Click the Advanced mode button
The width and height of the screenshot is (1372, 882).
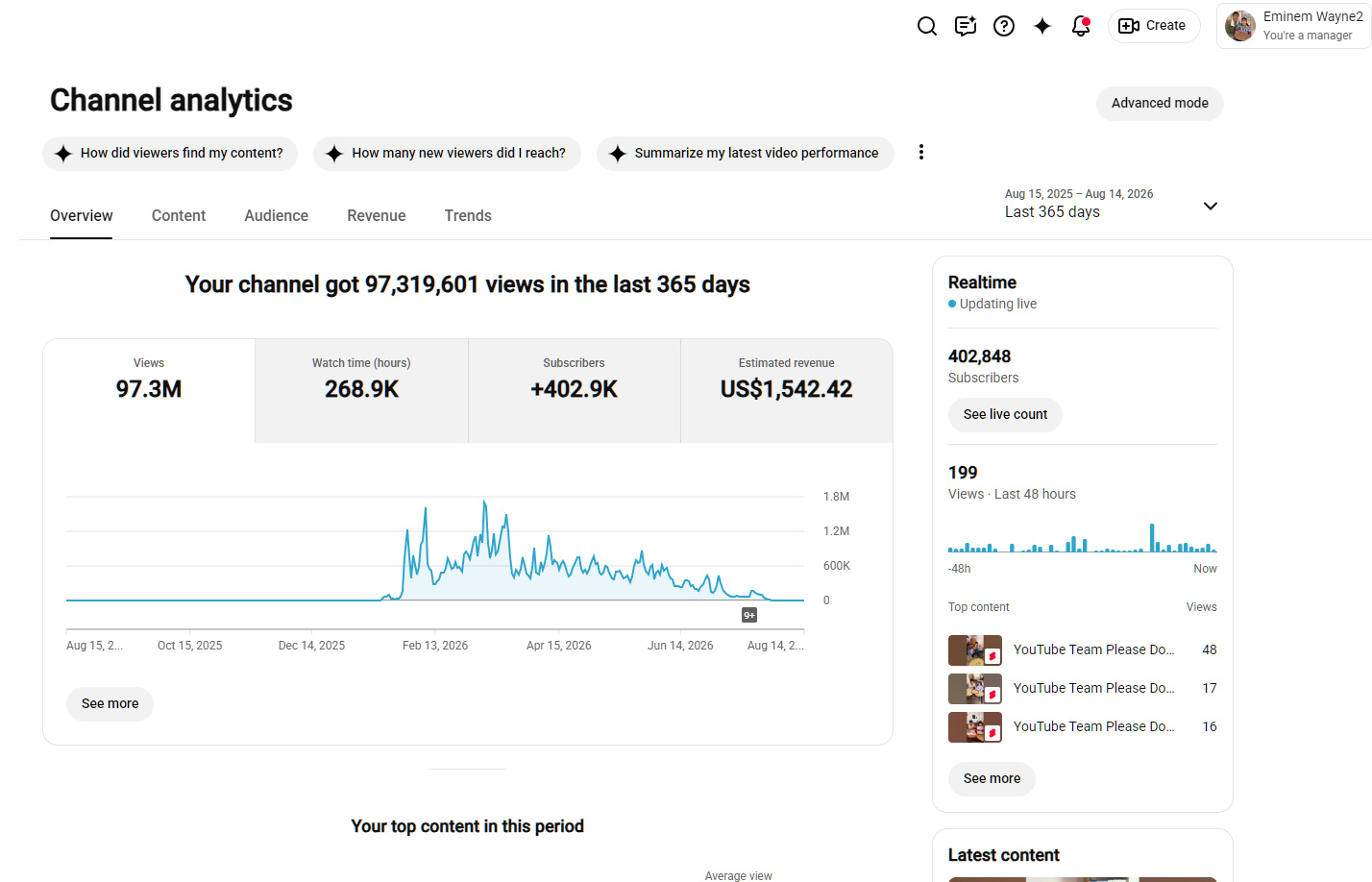1160,104
